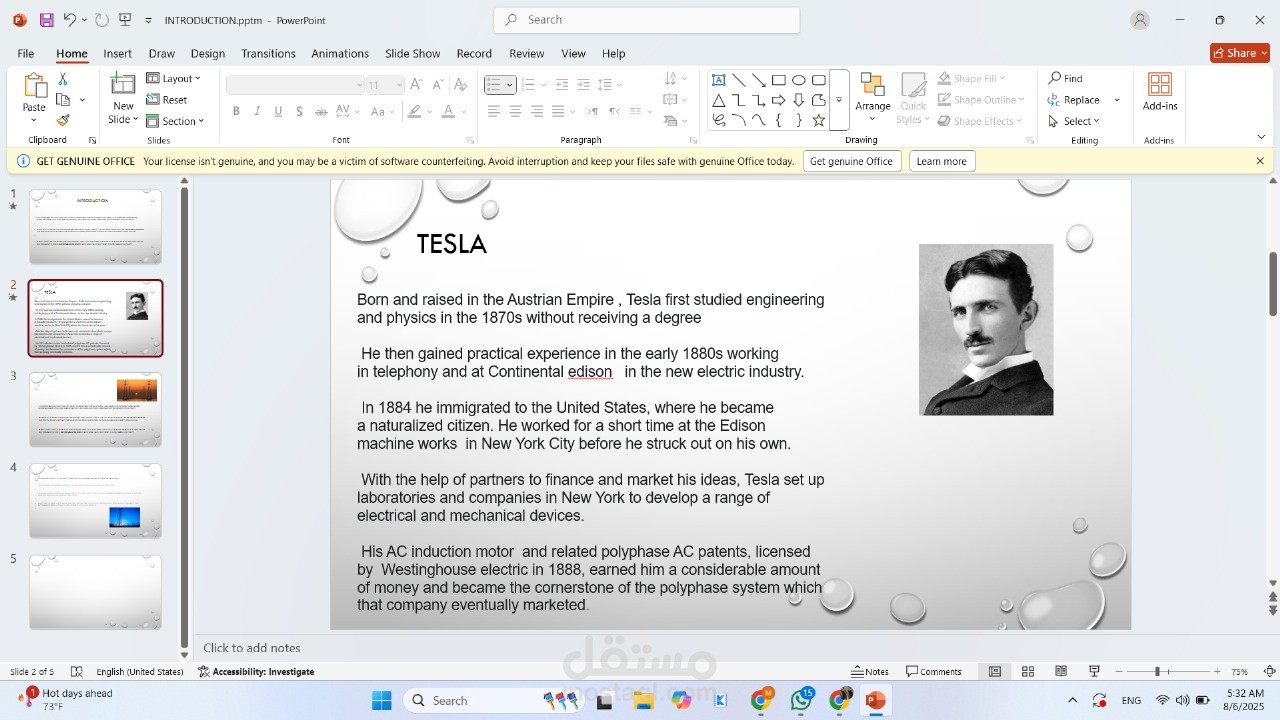Select the Down Arrow block shape

[798, 100]
